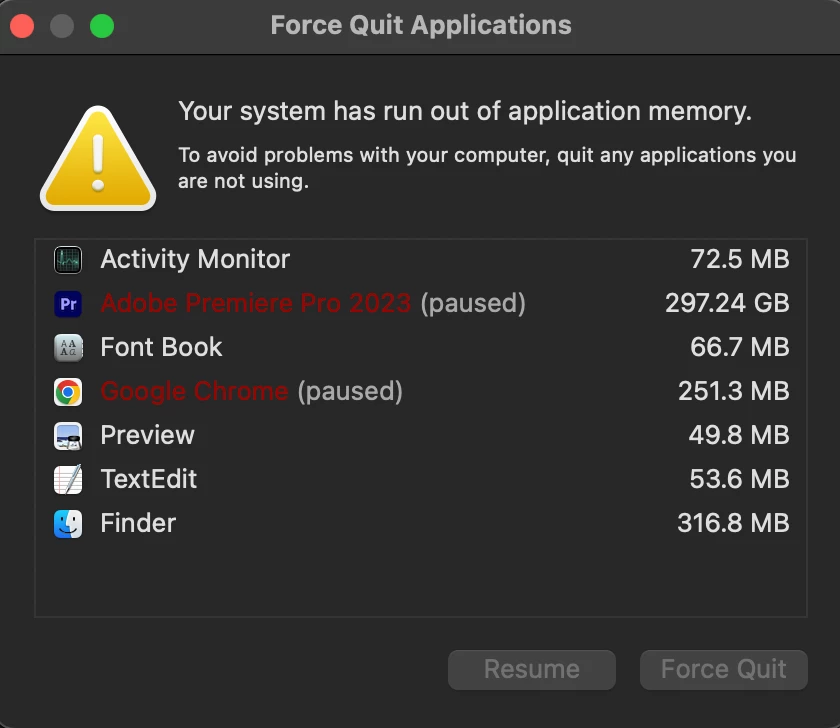The width and height of the screenshot is (840, 728).
Task: Click the 297.24 GB memory value
Action: click(727, 303)
